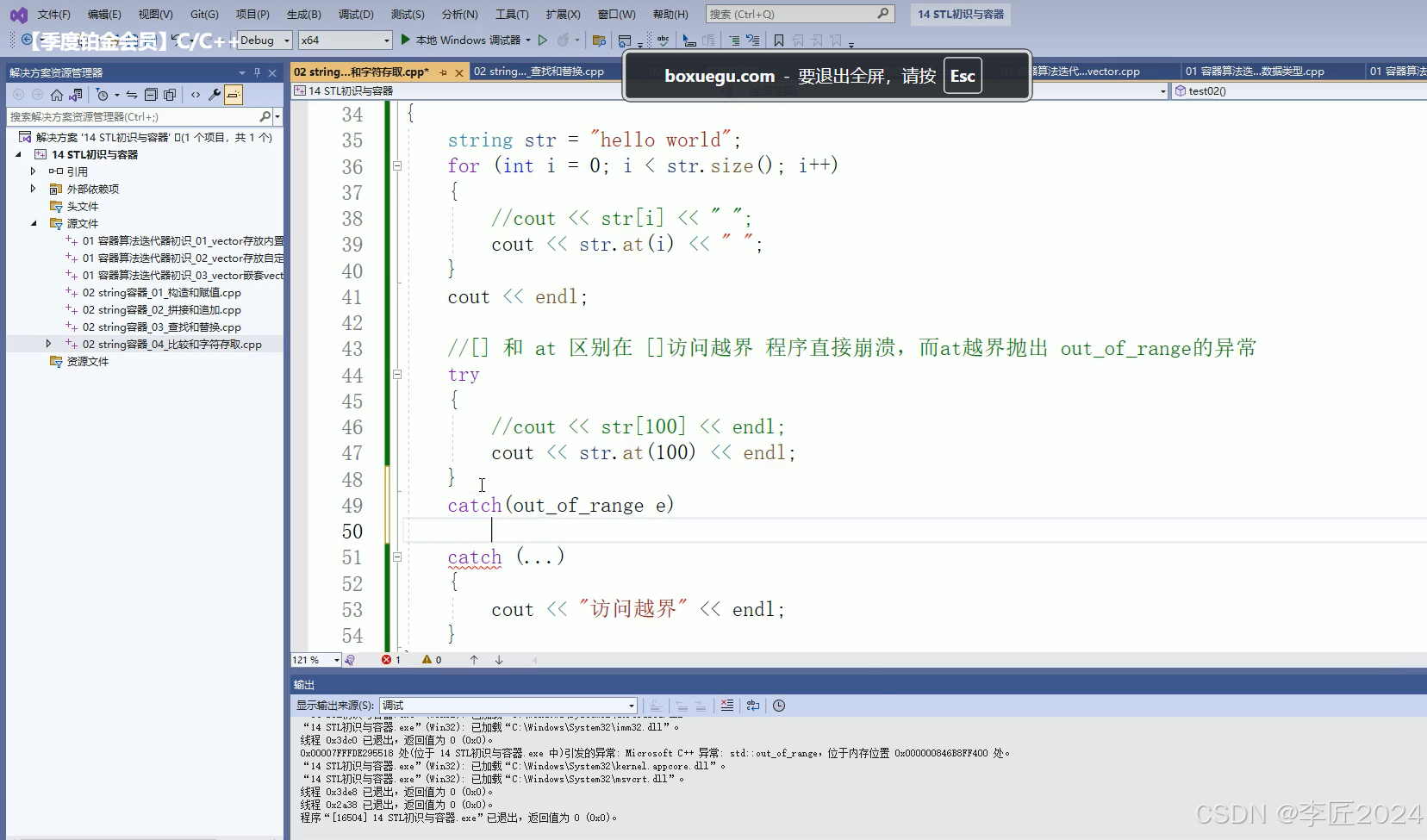Go to next issue down arrow

tap(499, 660)
